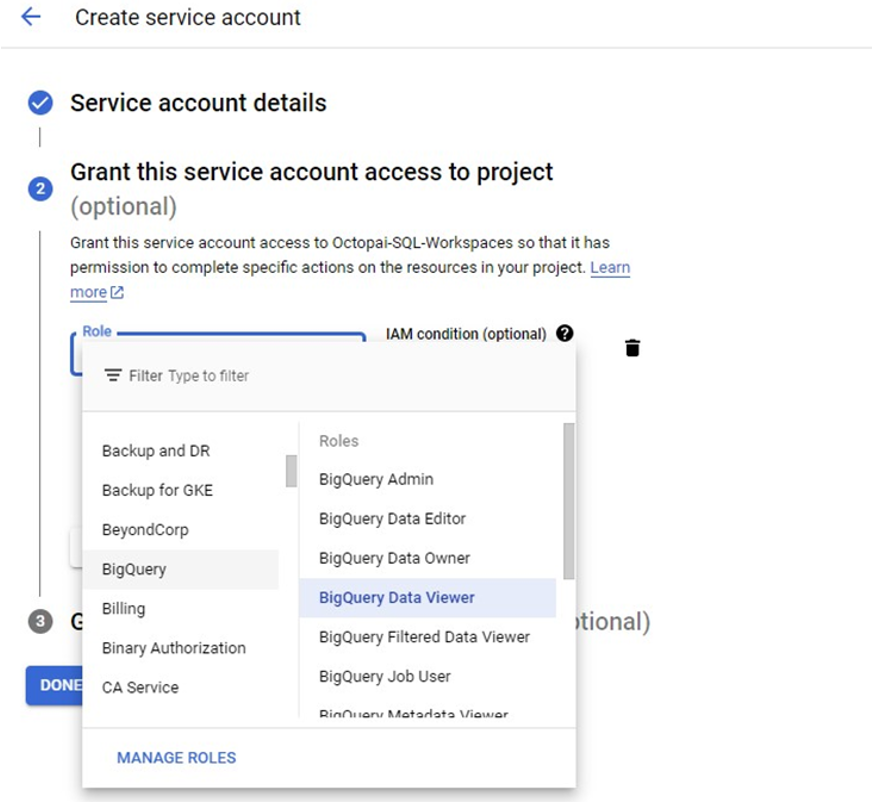Viewport: 874px width, 802px height.
Task: Click the step 2 number badge
Action: pos(40,188)
